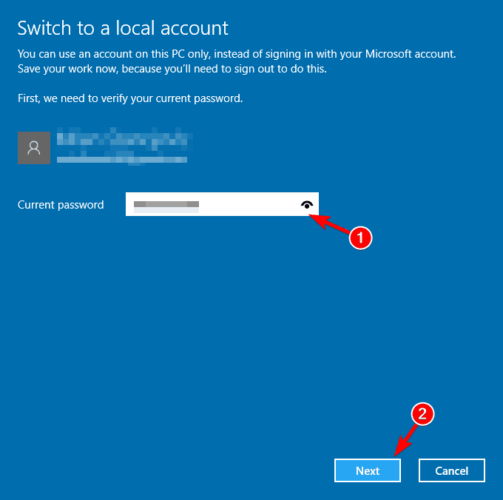Click the "Switch to a local account" heading
Image resolution: width=503 pixels, height=500 pixels.
pyautogui.click(x=123, y=28)
